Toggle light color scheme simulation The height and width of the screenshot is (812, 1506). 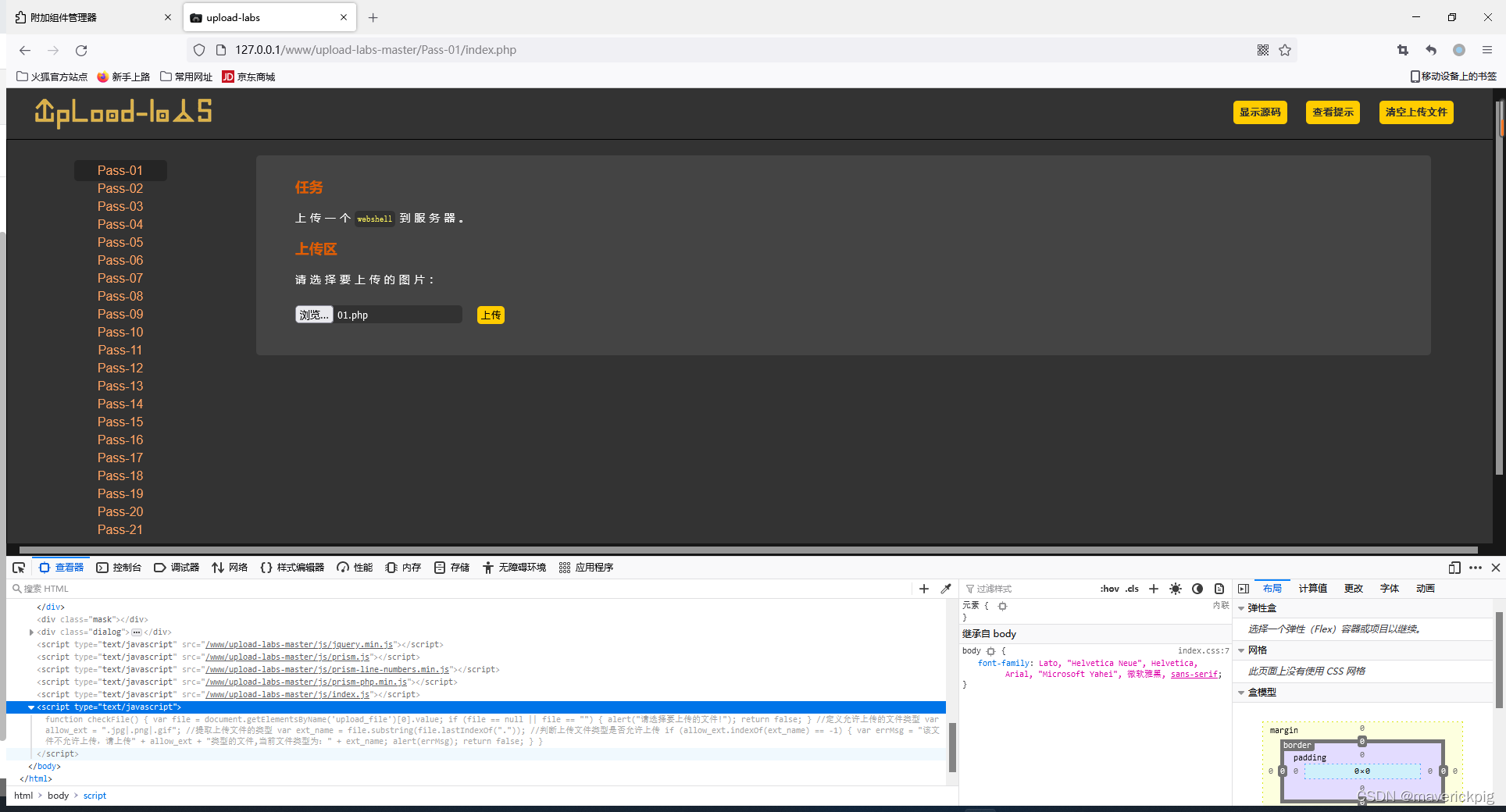1176,589
